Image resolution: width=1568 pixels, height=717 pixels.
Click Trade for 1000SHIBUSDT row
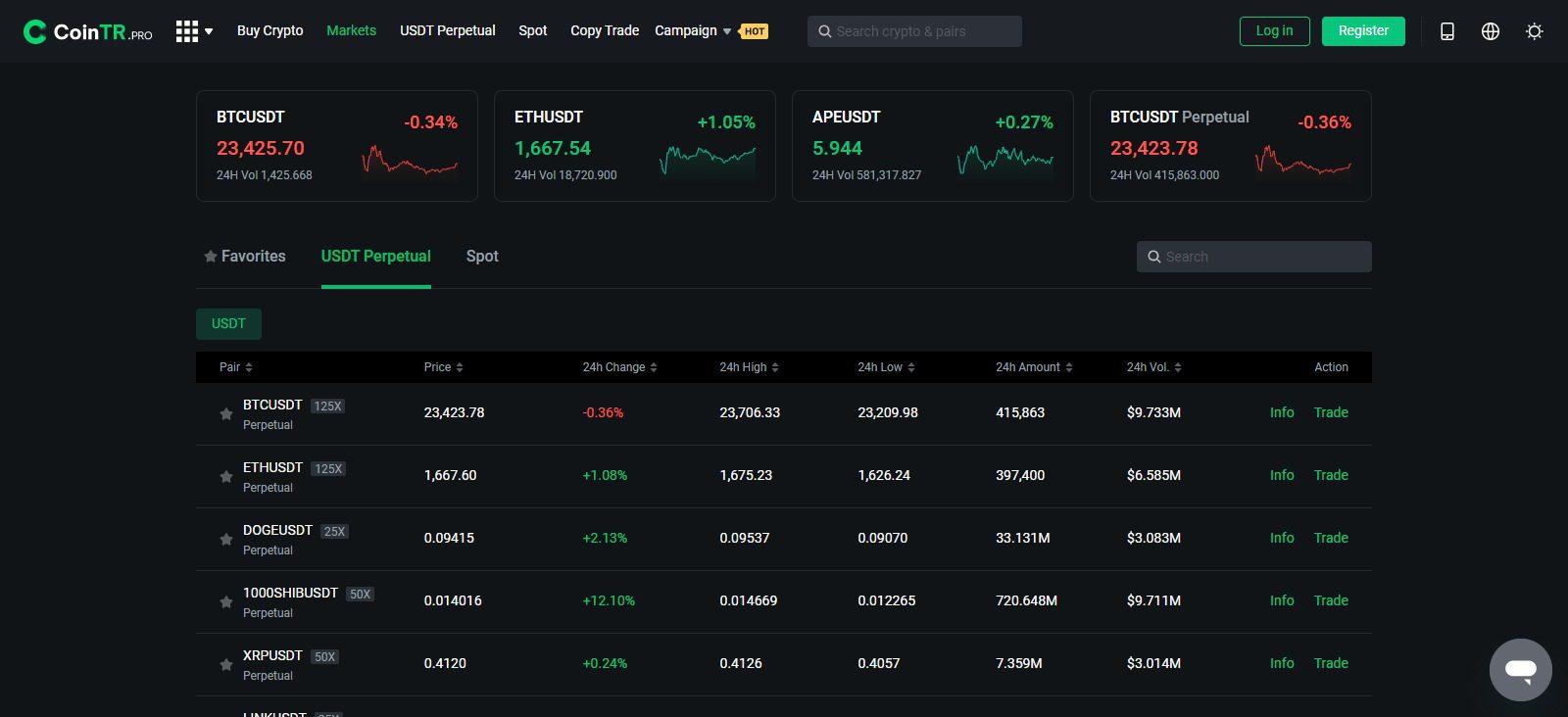[1331, 600]
